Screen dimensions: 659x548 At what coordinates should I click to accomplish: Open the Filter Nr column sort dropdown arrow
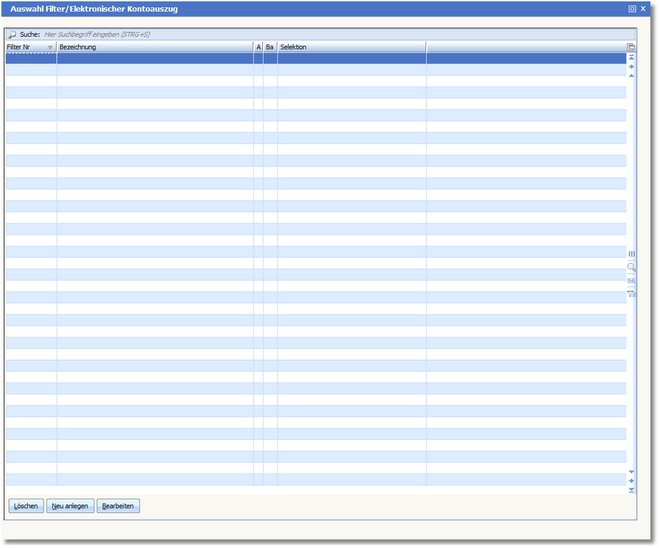point(50,47)
